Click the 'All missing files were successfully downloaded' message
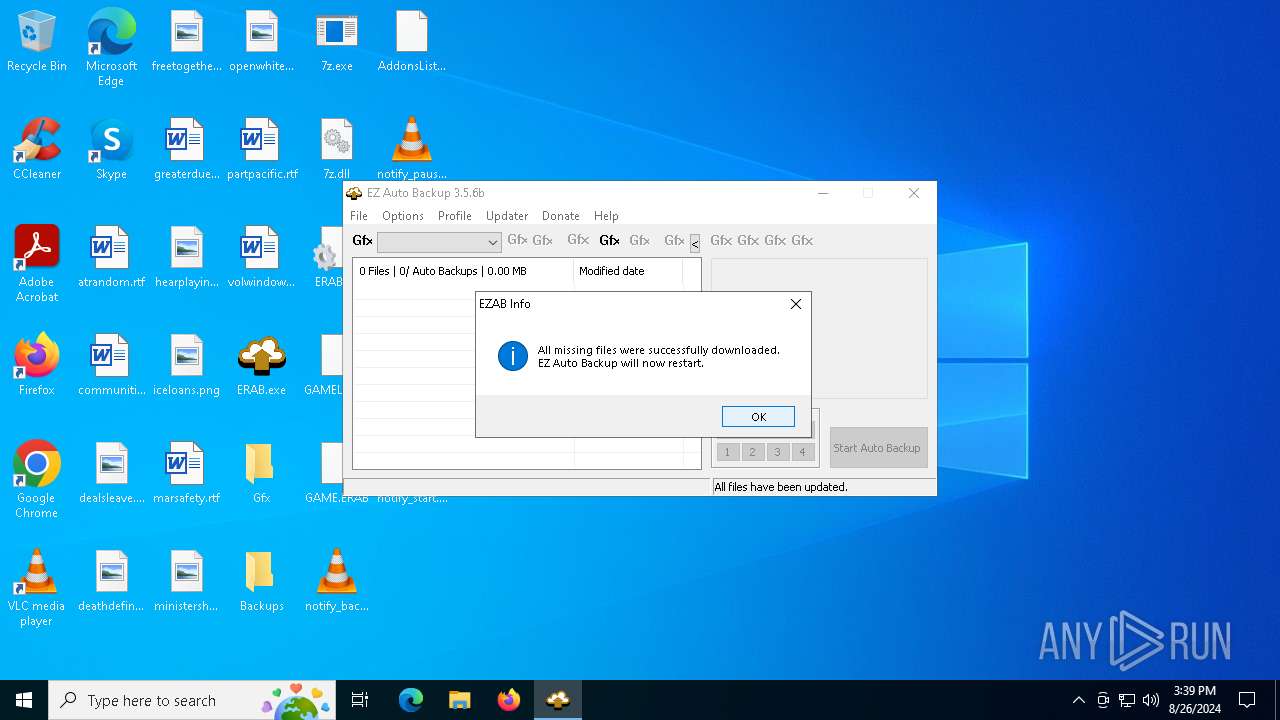 click(658, 350)
